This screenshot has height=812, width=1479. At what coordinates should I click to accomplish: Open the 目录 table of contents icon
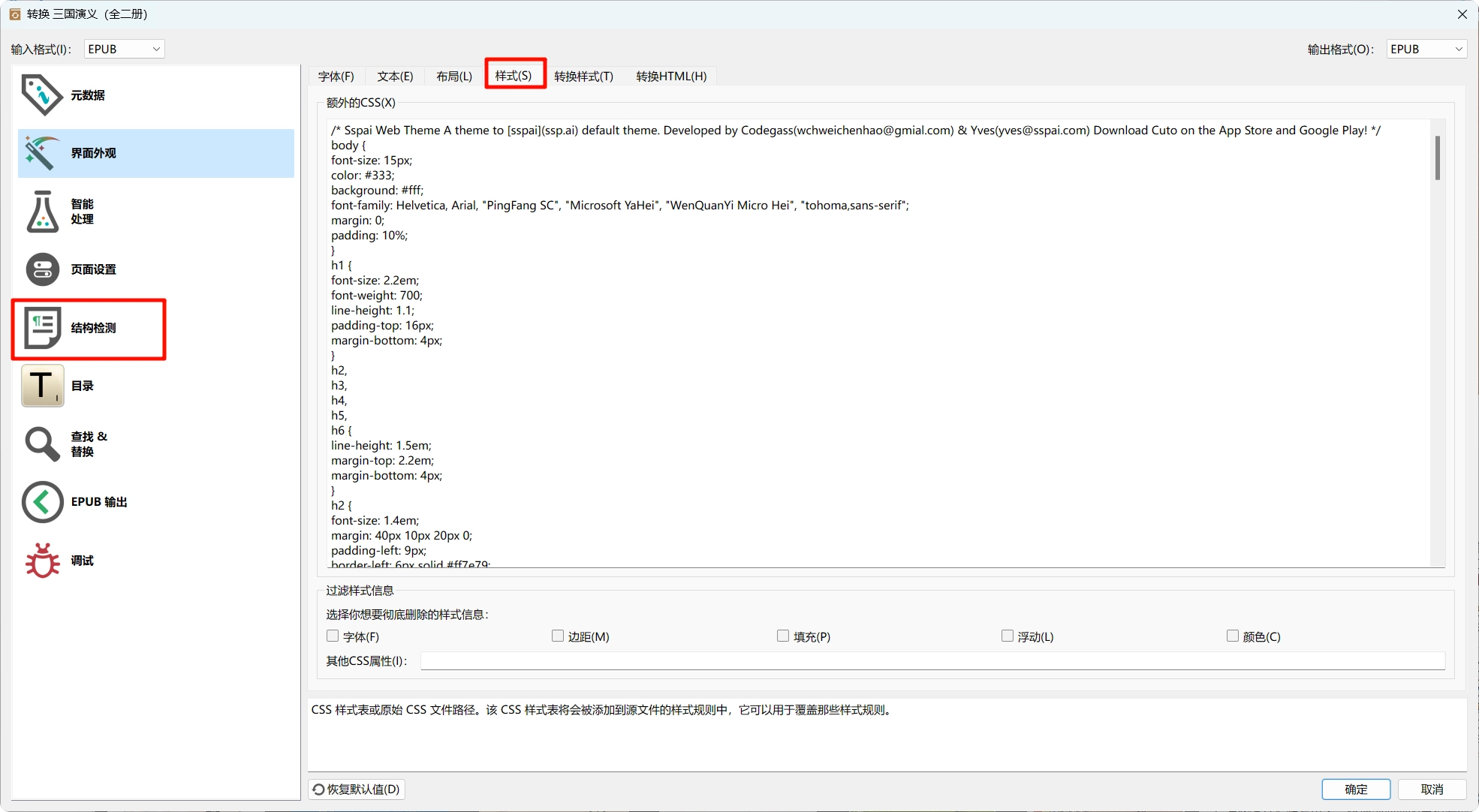point(42,386)
